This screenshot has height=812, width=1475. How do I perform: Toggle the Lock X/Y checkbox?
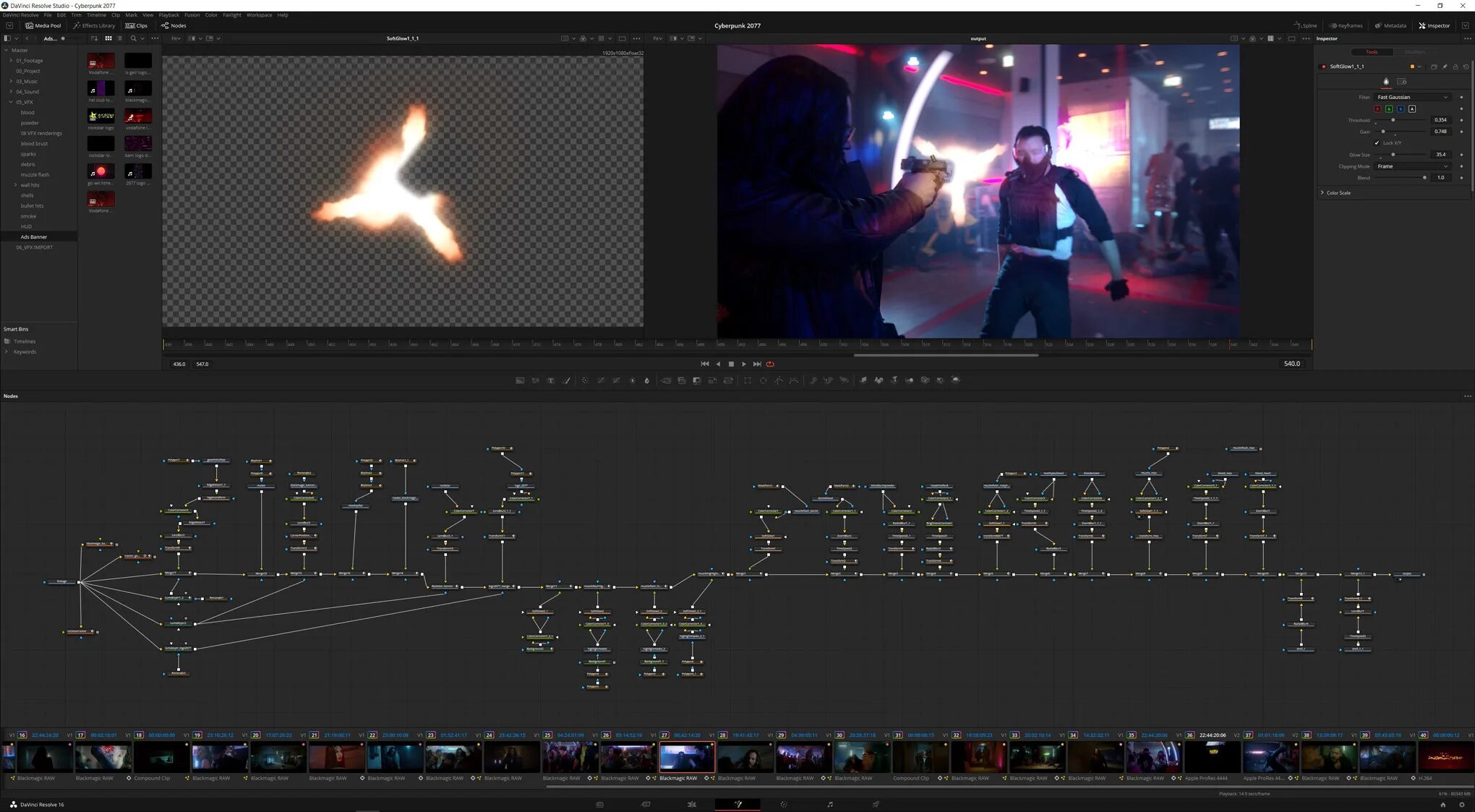pos(1377,143)
